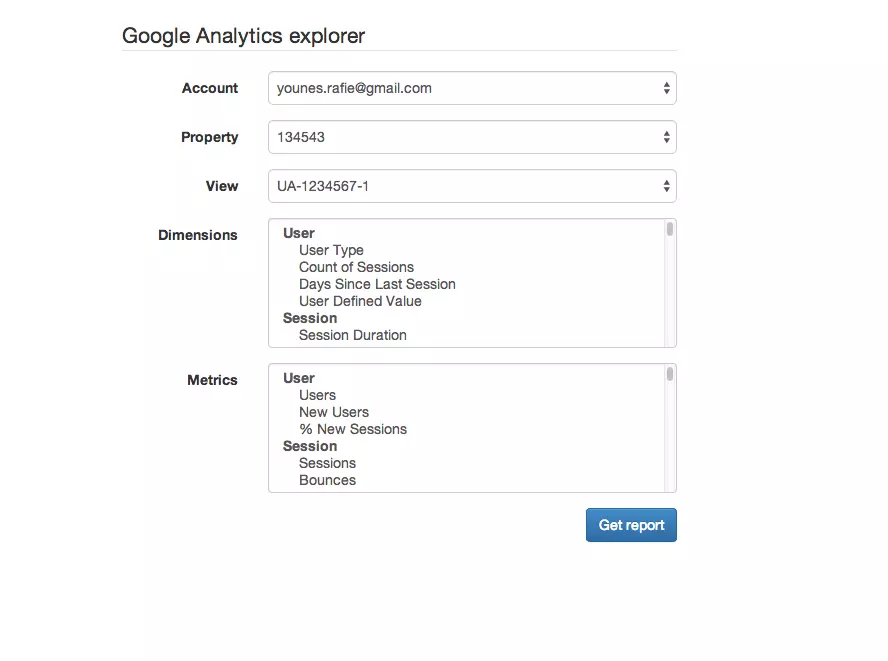
Task: Click the View field label
Action: (222, 186)
